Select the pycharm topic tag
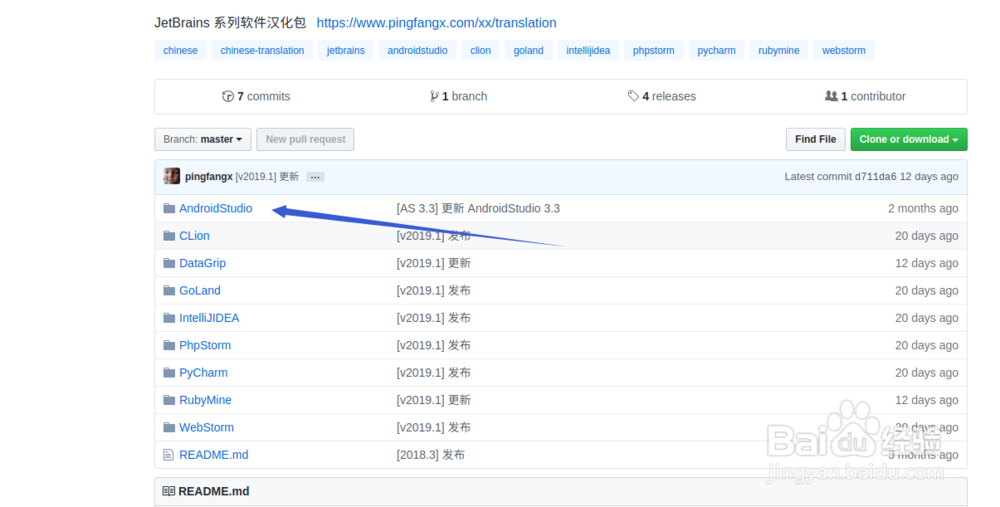The image size is (1000, 507). click(x=716, y=50)
